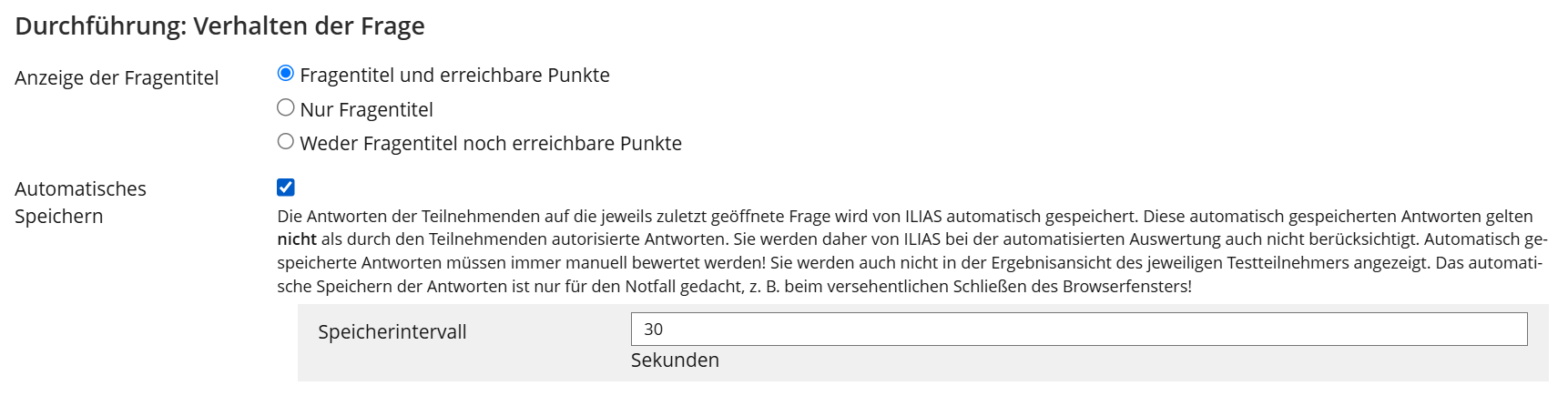
Task: Click label "Weder Fragentitel noch erreichbare Punkte"
Action: click(x=490, y=144)
